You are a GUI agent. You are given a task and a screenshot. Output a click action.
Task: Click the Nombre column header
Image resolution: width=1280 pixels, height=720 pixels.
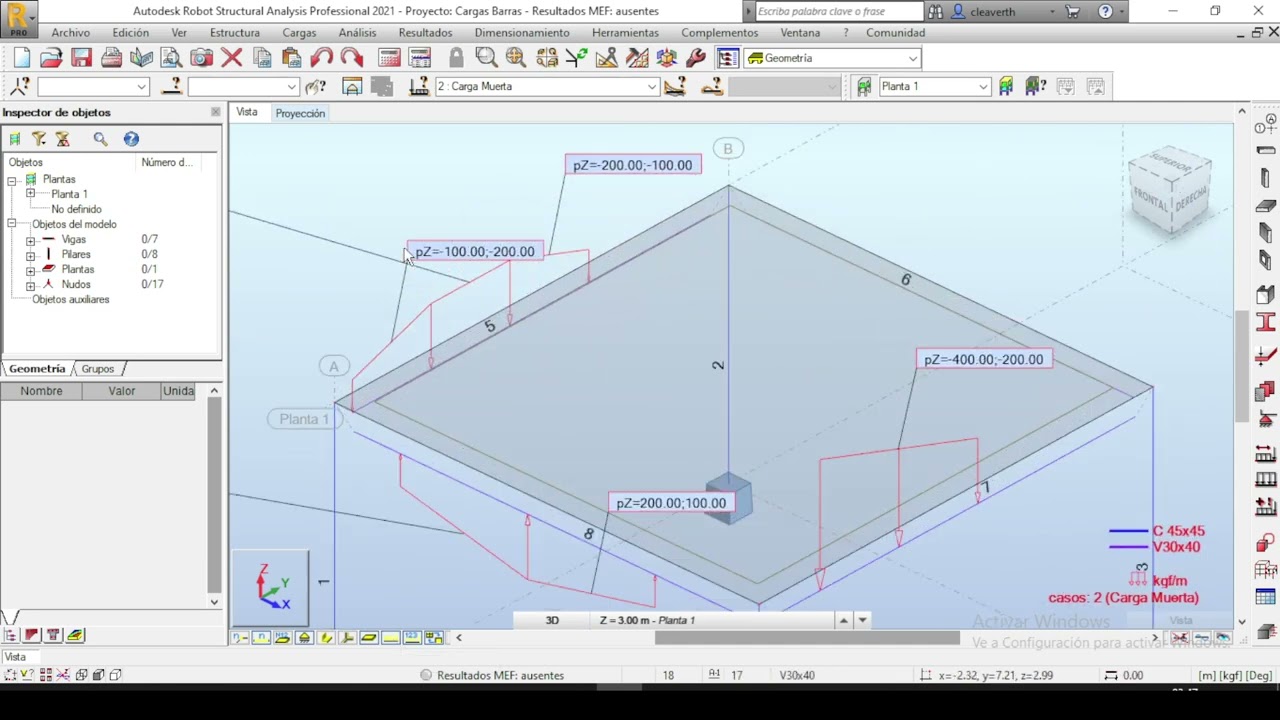tap(41, 391)
